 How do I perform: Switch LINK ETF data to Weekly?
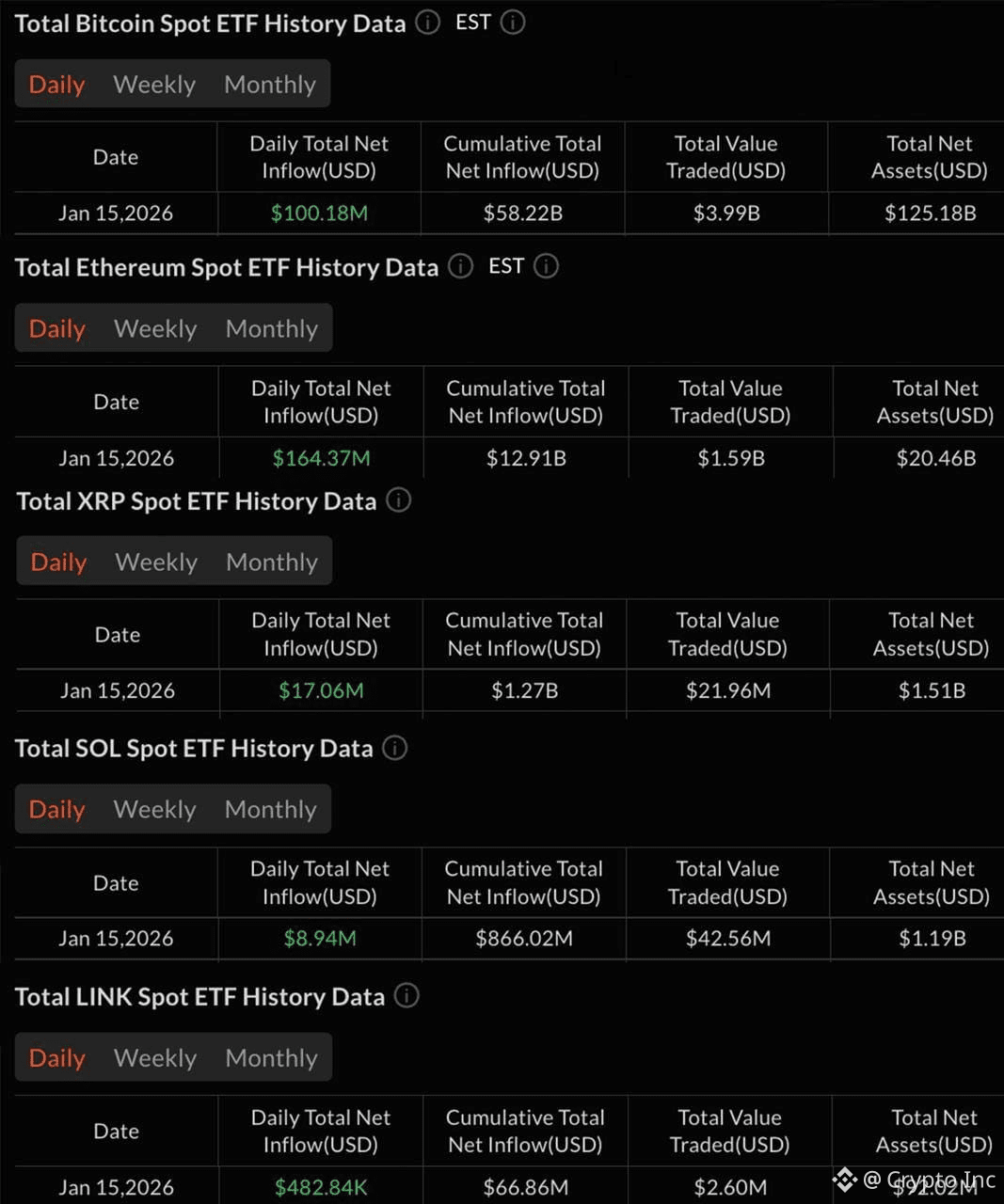coord(155,1058)
